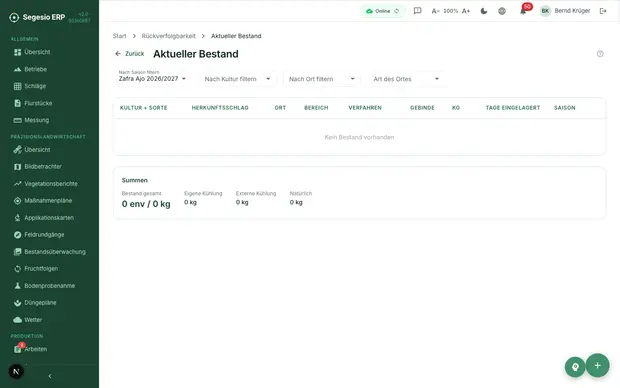Open notifications bell with 50 badge

tap(524, 11)
